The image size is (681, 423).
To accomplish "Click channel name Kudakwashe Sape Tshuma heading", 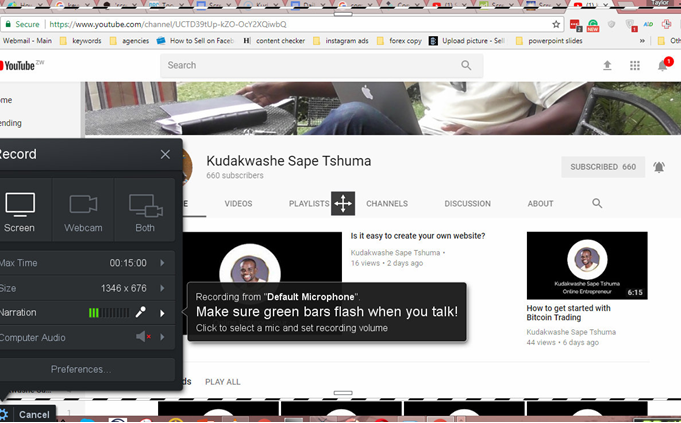I will (x=289, y=161).
